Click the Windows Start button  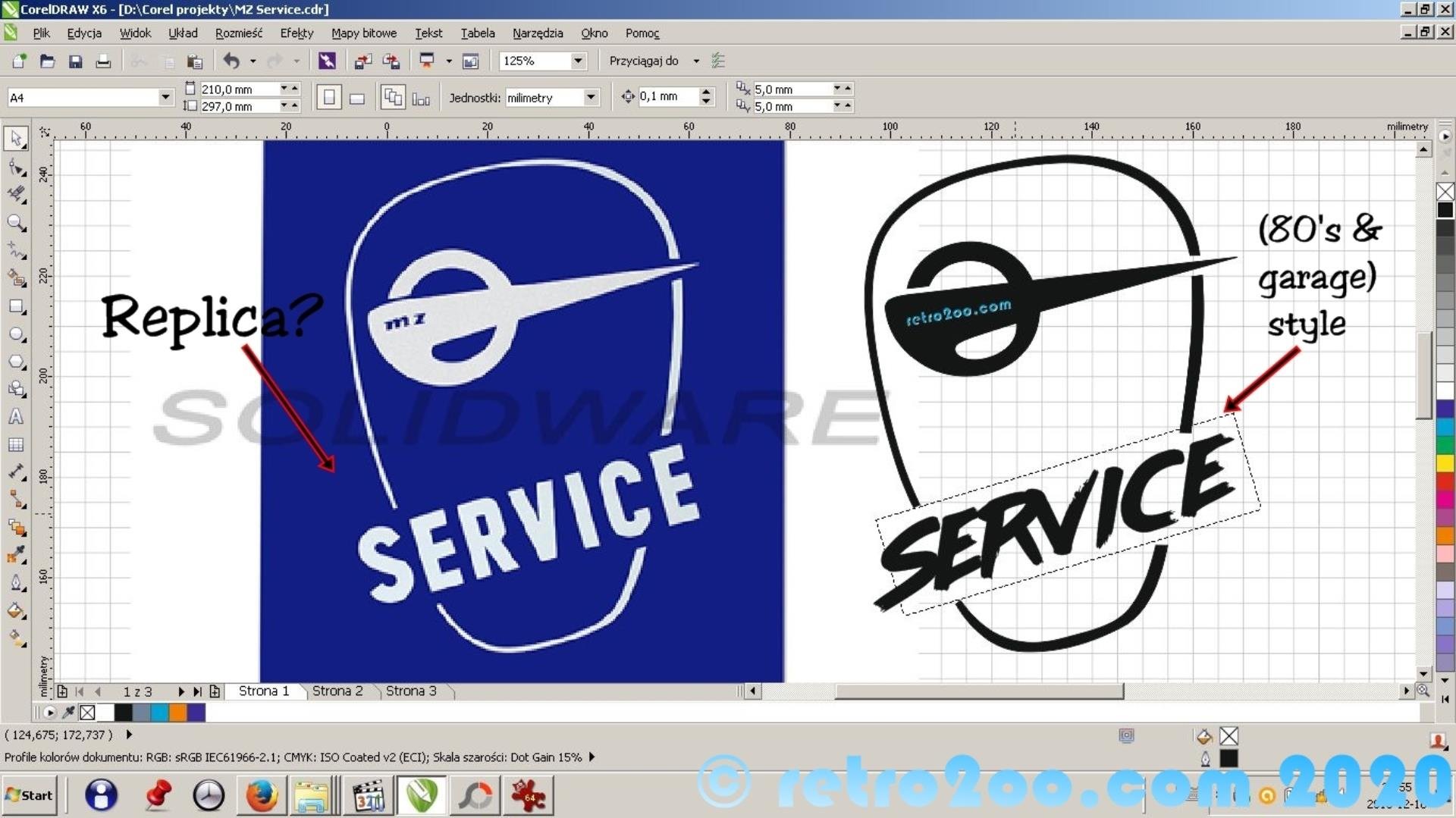click(30, 795)
